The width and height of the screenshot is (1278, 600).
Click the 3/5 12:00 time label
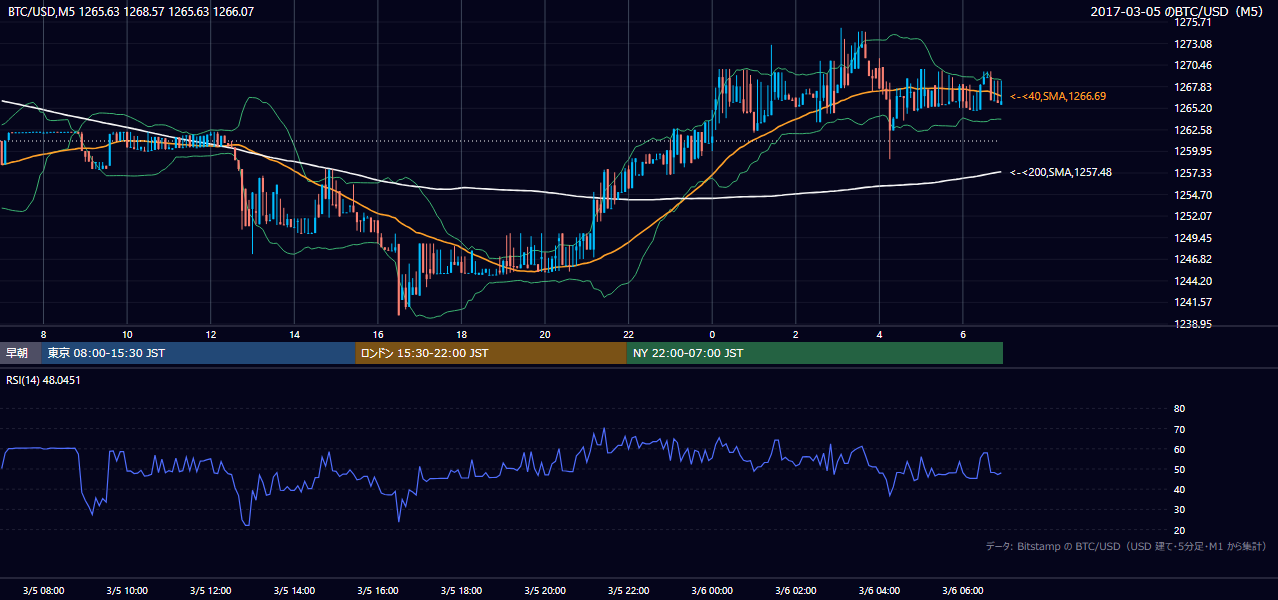coord(210,590)
